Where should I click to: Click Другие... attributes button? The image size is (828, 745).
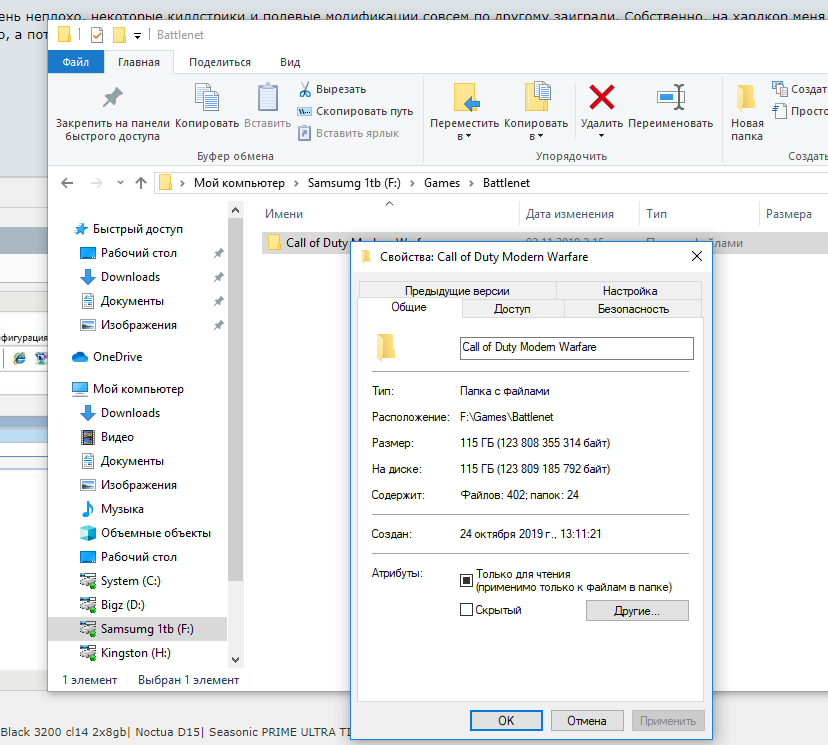pos(637,611)
